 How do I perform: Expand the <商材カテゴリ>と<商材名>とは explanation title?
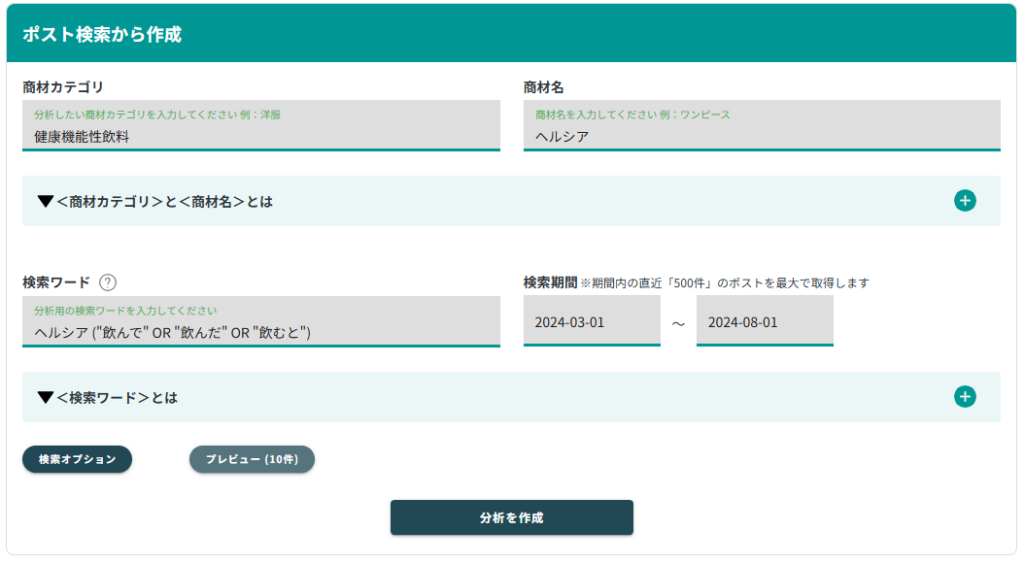[165, 201]
